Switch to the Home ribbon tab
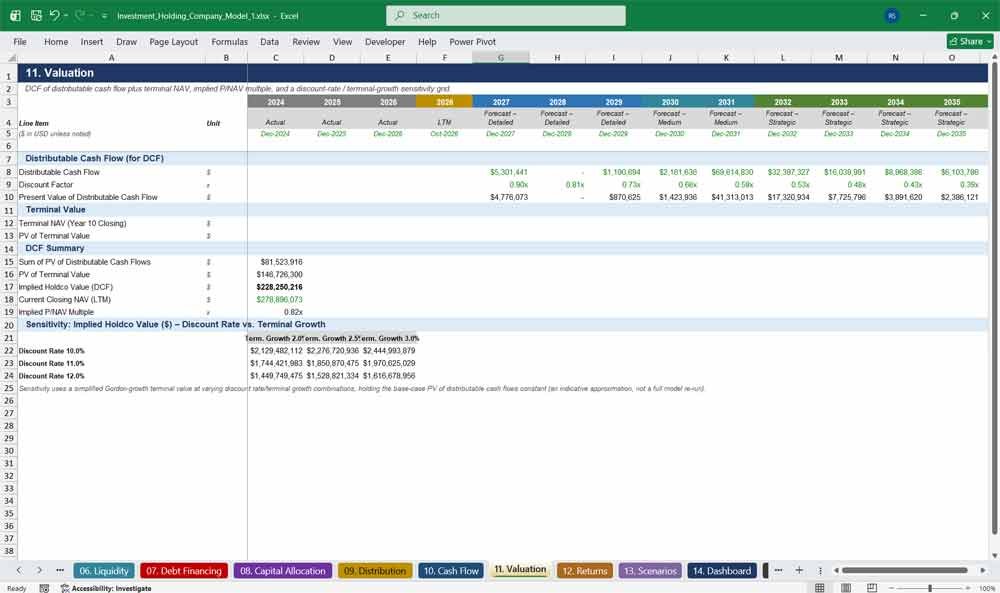This screenshot has height=593, width=1000. [56, 41]
